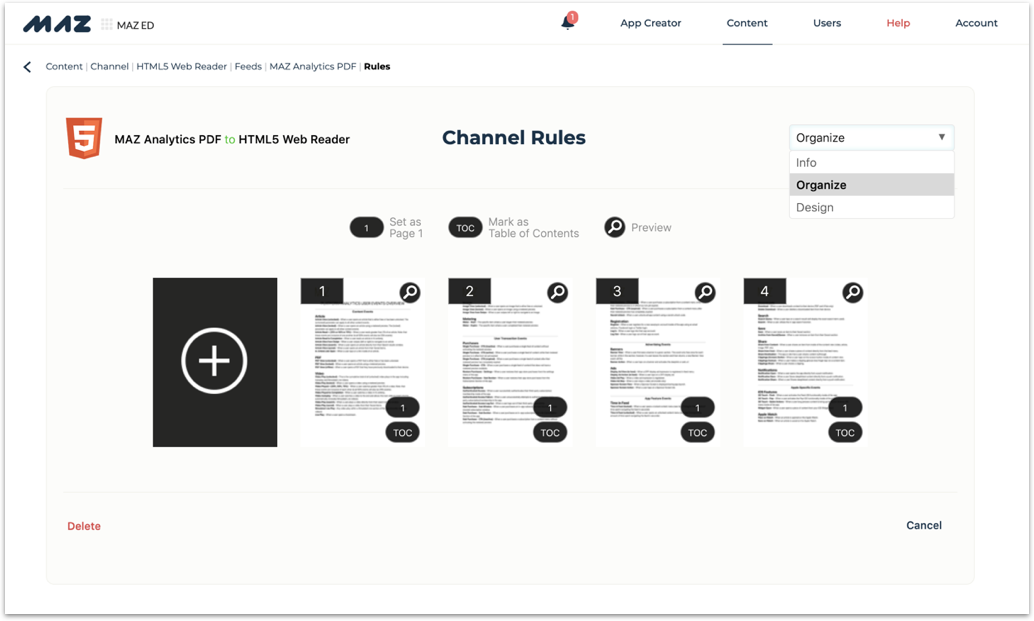
Task: Click the HTML5 shield icon
Action: point(84,138)
